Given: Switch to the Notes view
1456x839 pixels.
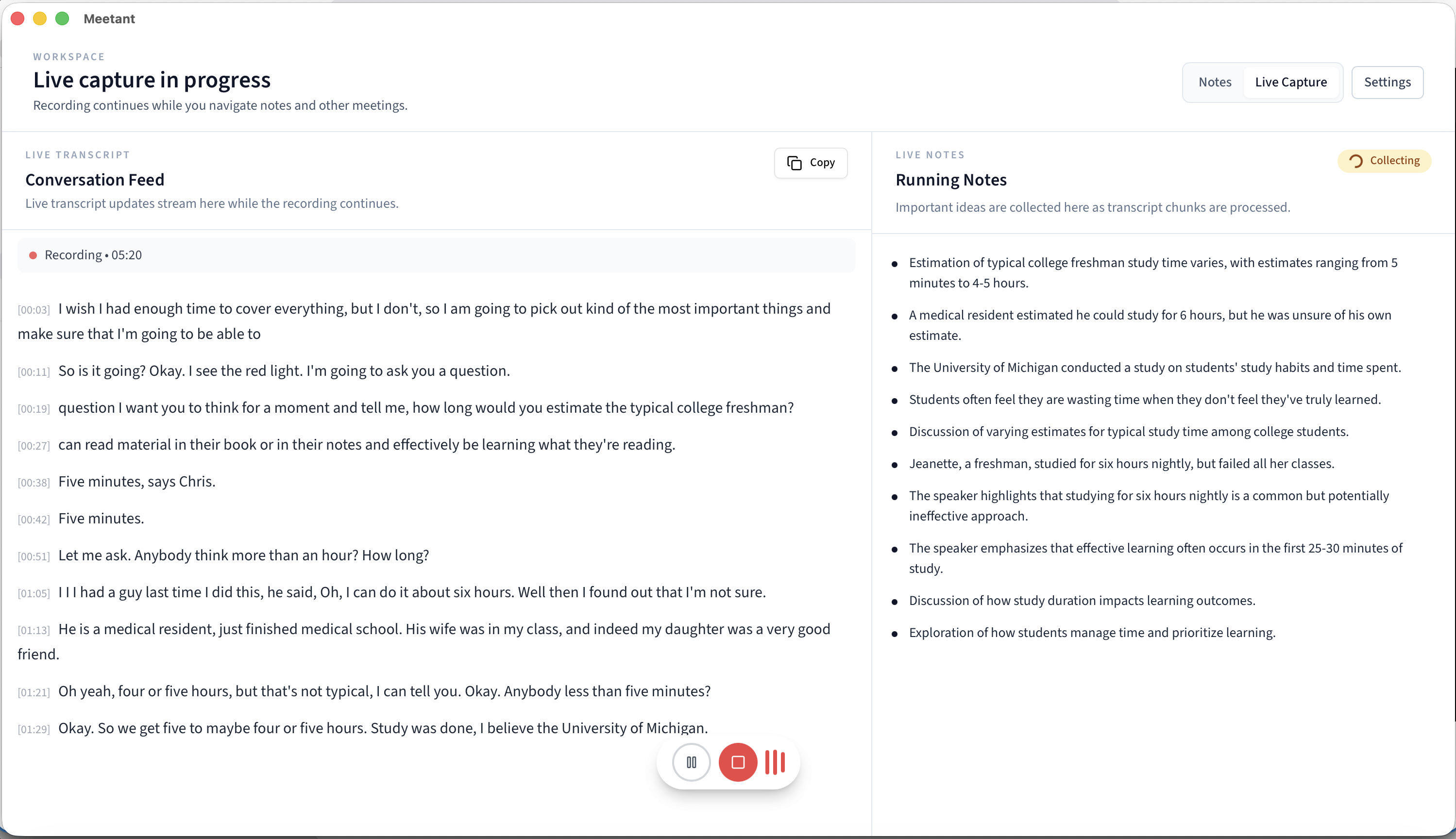Looking at the screenshot, I should tap(1214, 82).
